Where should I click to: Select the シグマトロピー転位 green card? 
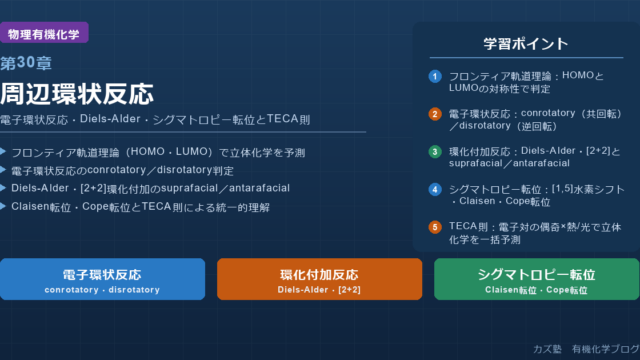(537, 279)
